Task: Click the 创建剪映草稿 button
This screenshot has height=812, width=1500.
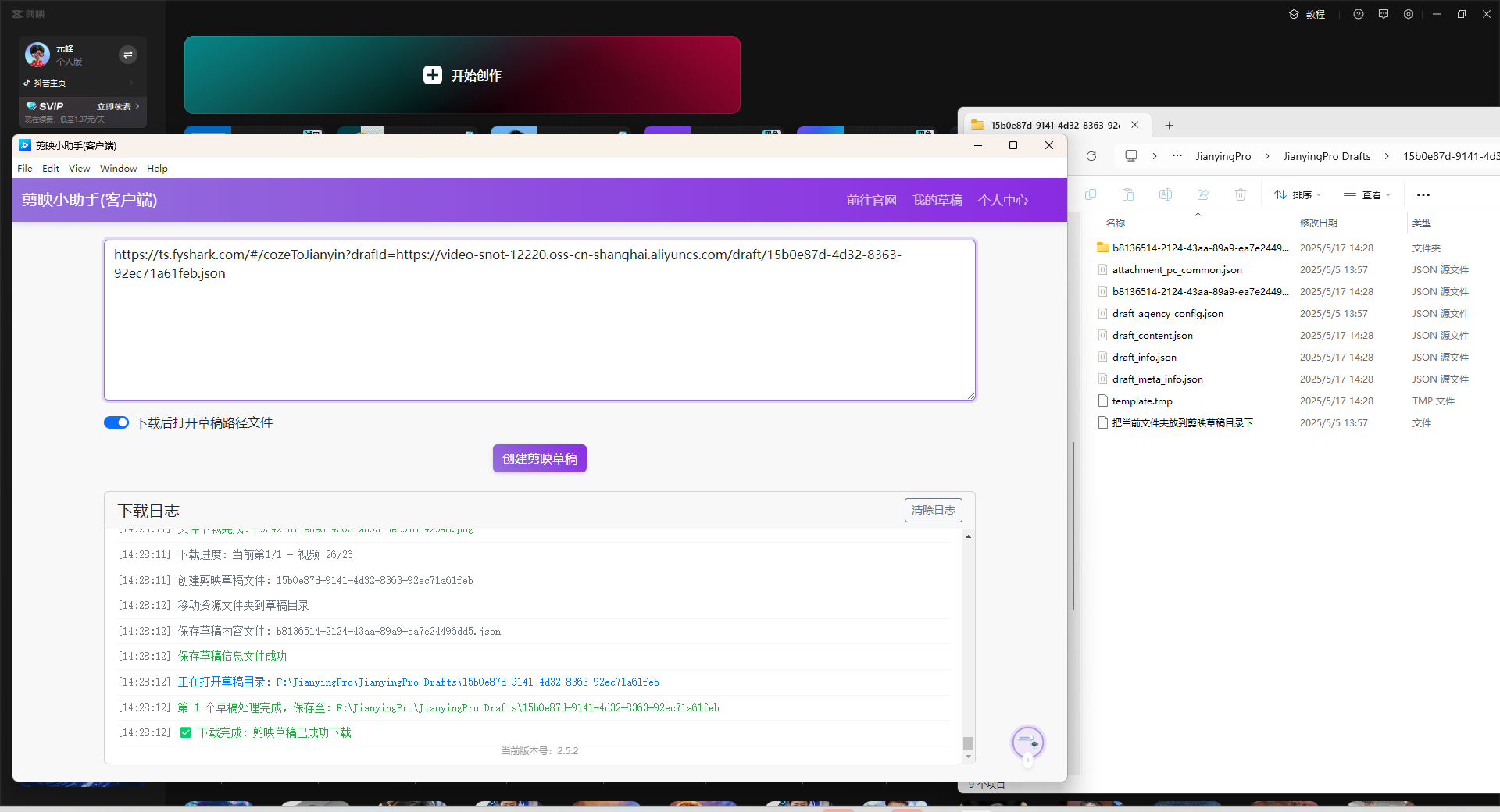Action: point(540,458)
